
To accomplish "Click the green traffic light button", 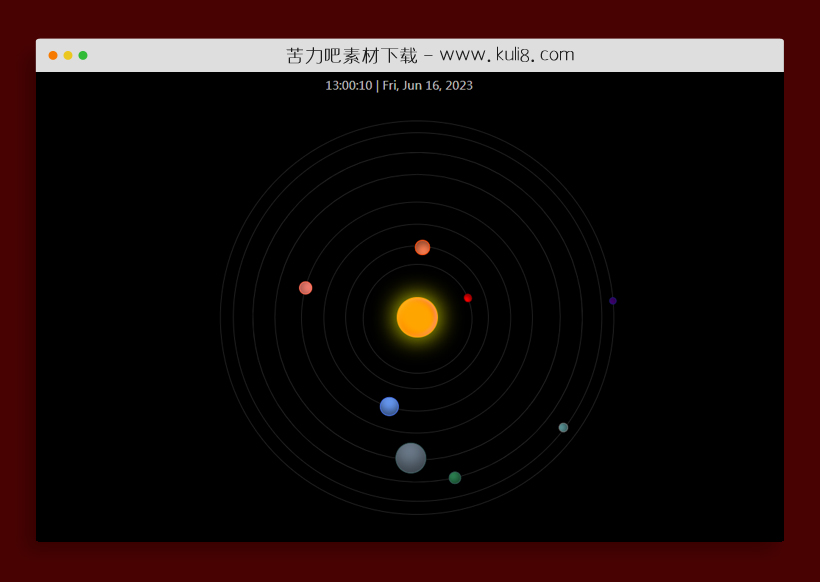I will pyautogui.click(x=82, y=56).
